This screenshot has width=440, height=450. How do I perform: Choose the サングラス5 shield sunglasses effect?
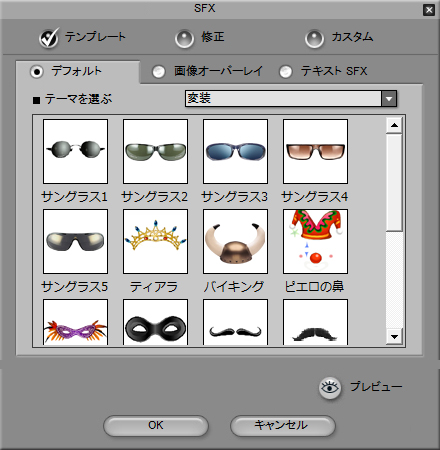click(x=75, y=241)
